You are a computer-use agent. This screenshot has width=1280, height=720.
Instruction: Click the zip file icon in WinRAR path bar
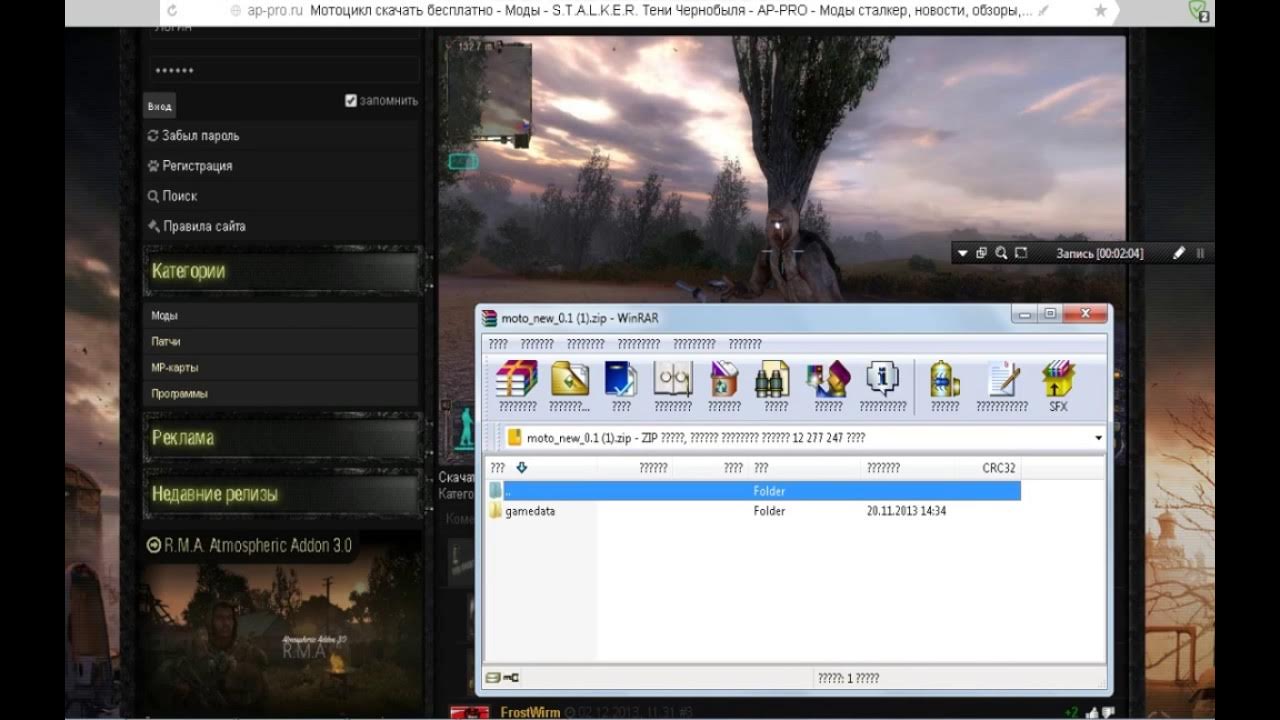pyautogui.click(x=515, y=437)
